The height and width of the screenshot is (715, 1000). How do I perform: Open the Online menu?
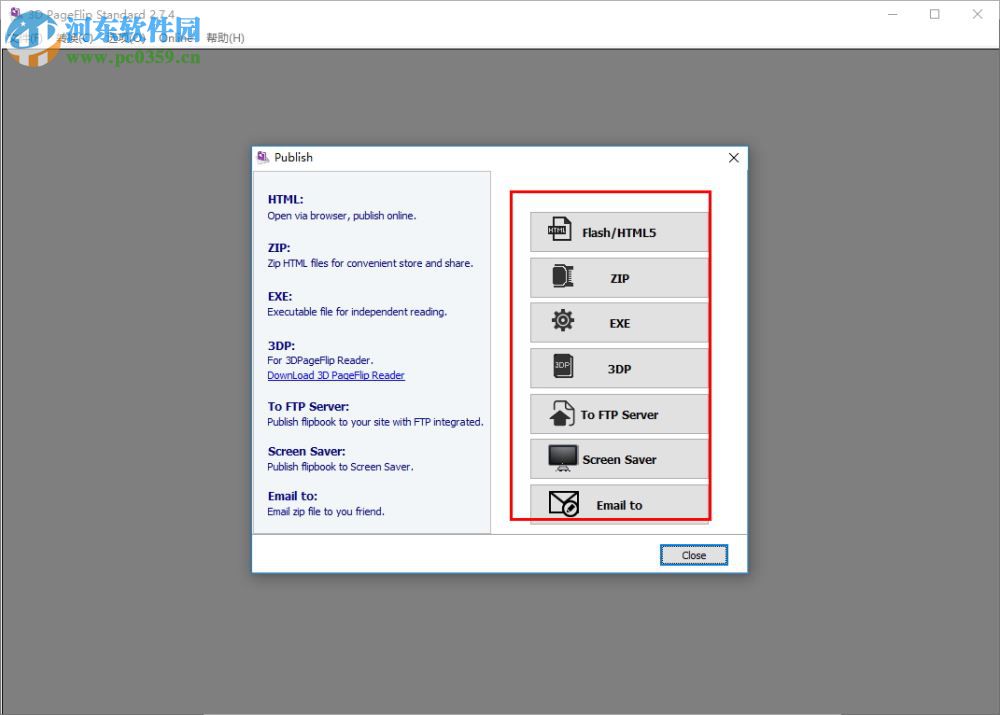(176, 38)
